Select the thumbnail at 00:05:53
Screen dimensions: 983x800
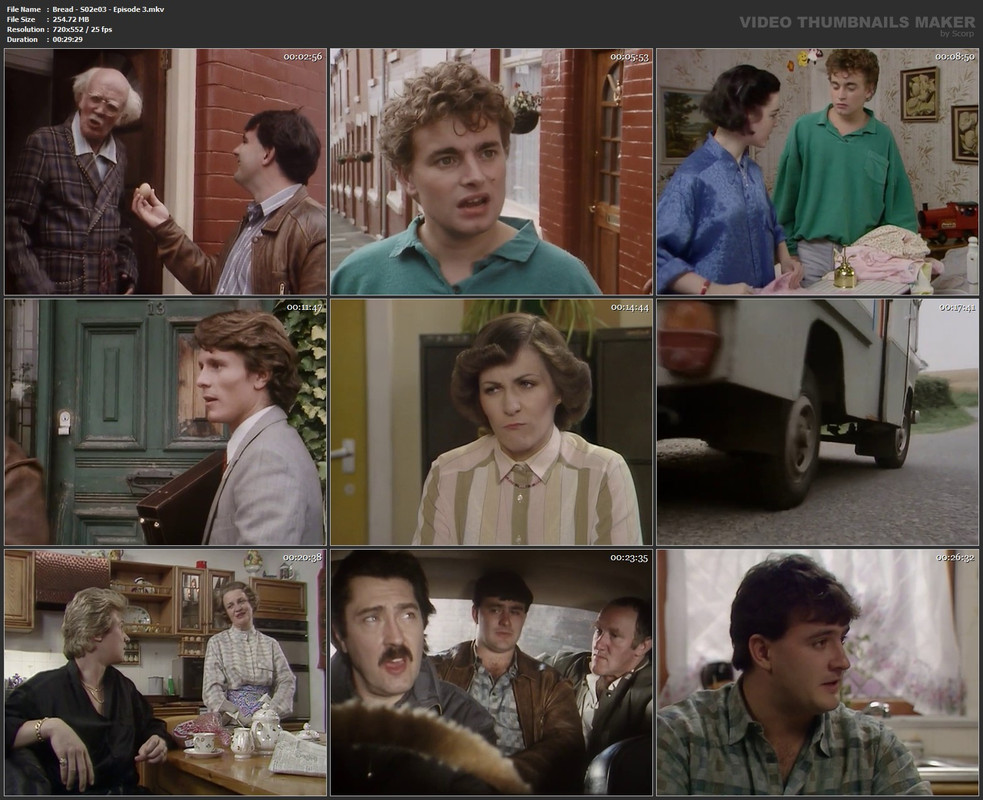click(492, 172)
